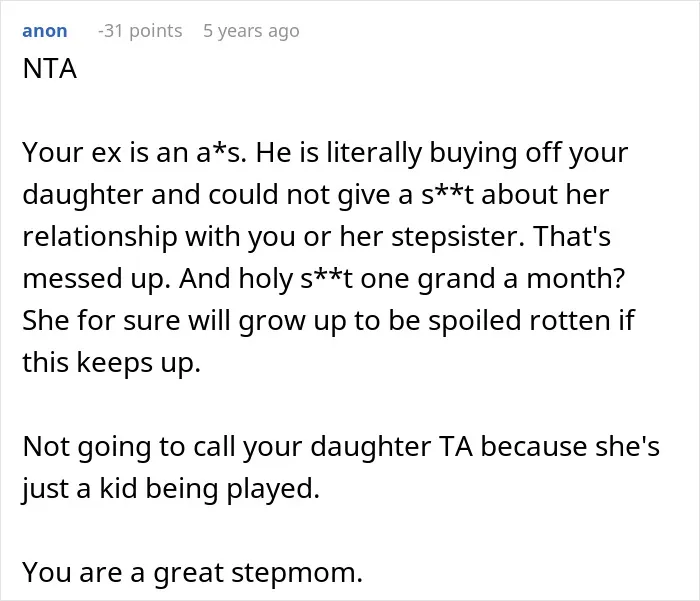Click the words 'spoiled rotten'
Screen dimensions: 700x601
[520, 320]
